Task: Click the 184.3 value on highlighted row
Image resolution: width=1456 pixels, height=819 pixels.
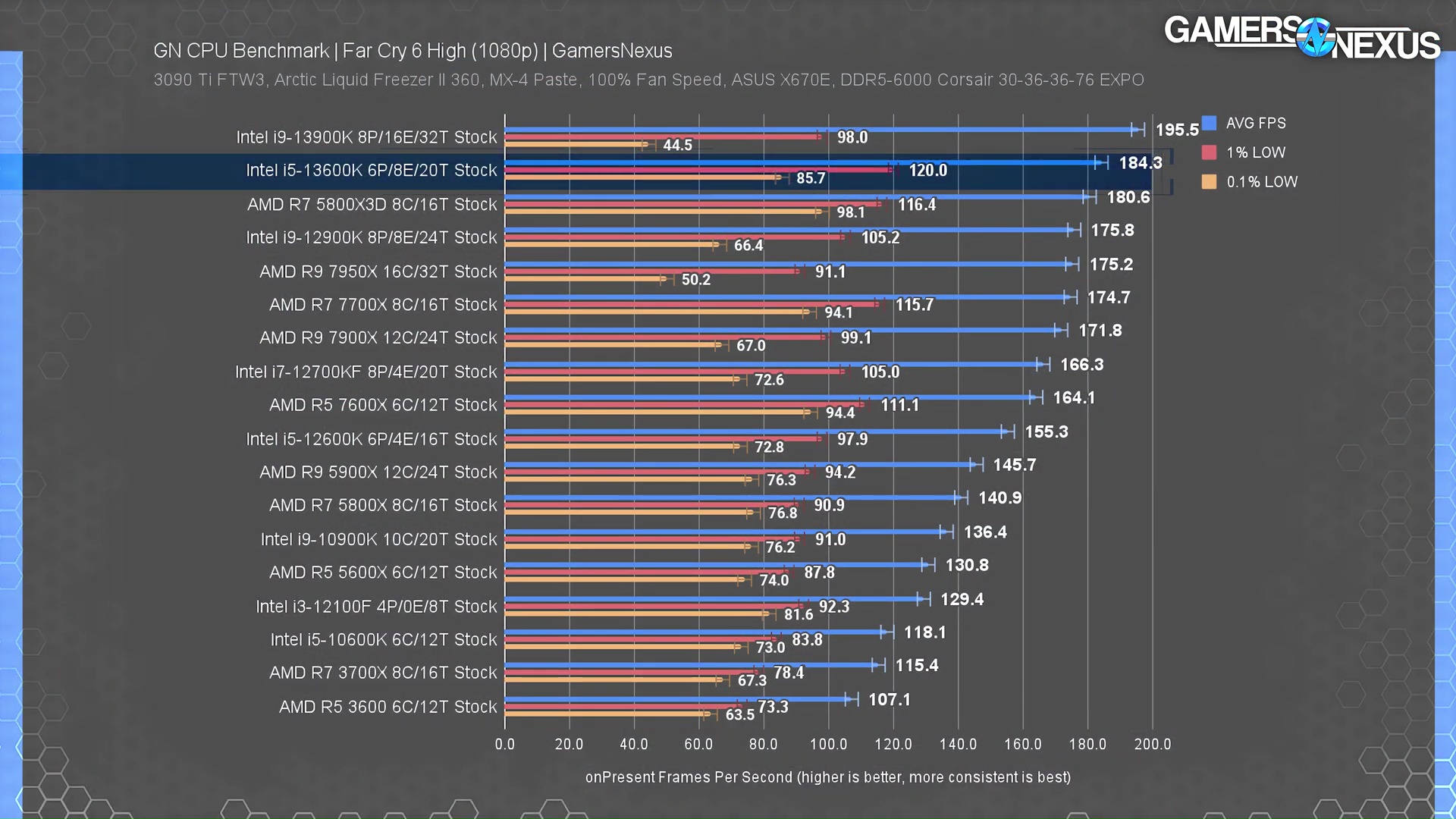Action: 1140,163
